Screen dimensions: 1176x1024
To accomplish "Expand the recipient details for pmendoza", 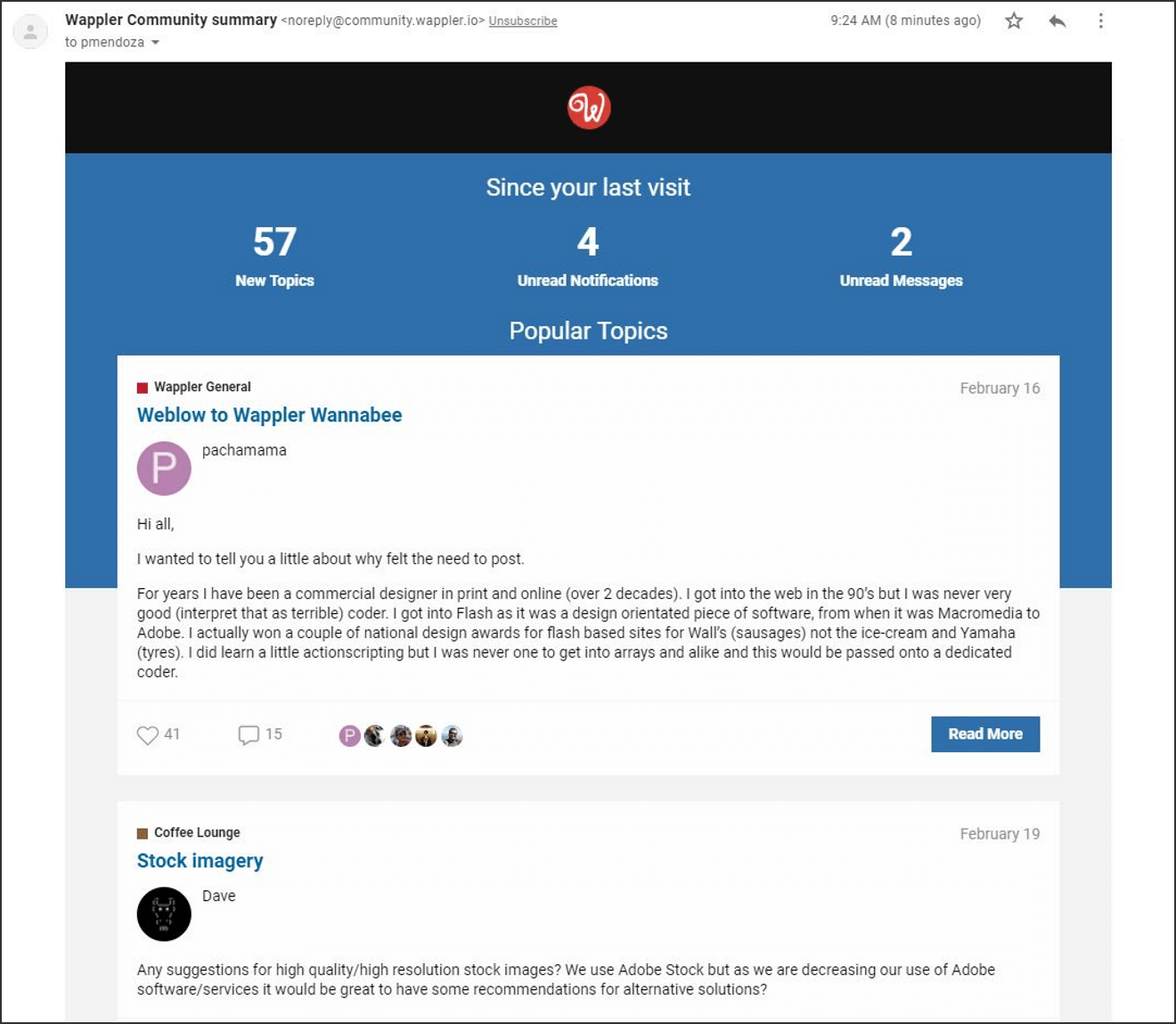I will pos(154,42).
